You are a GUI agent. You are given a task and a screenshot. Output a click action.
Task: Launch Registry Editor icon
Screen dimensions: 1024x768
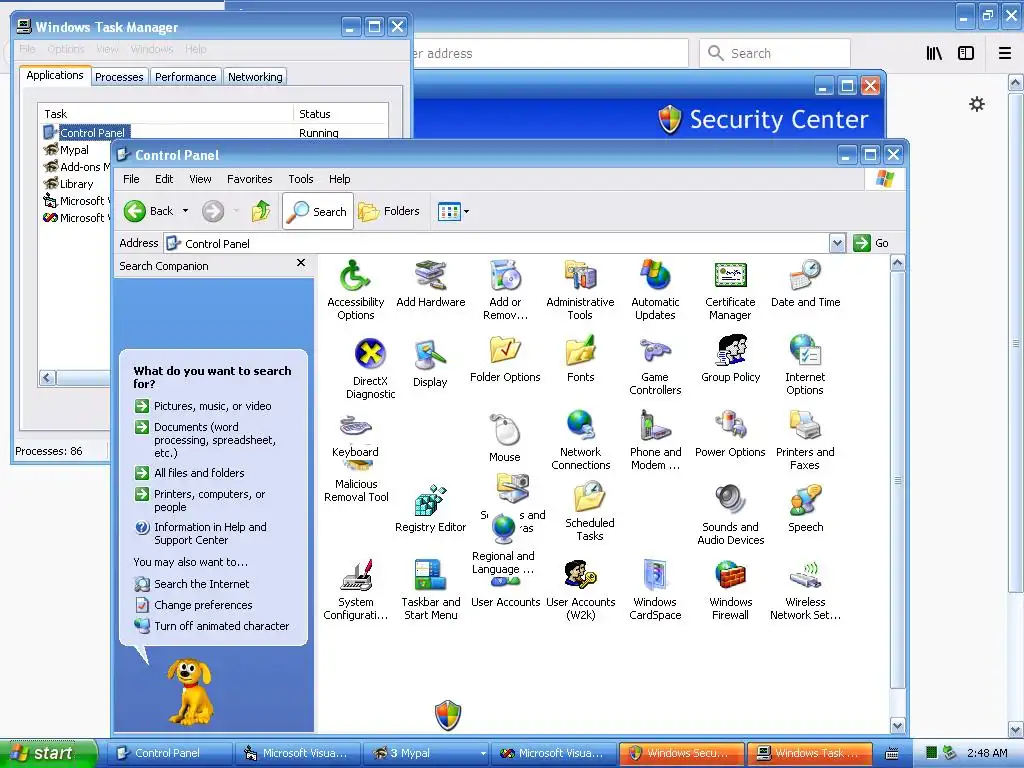430,509
